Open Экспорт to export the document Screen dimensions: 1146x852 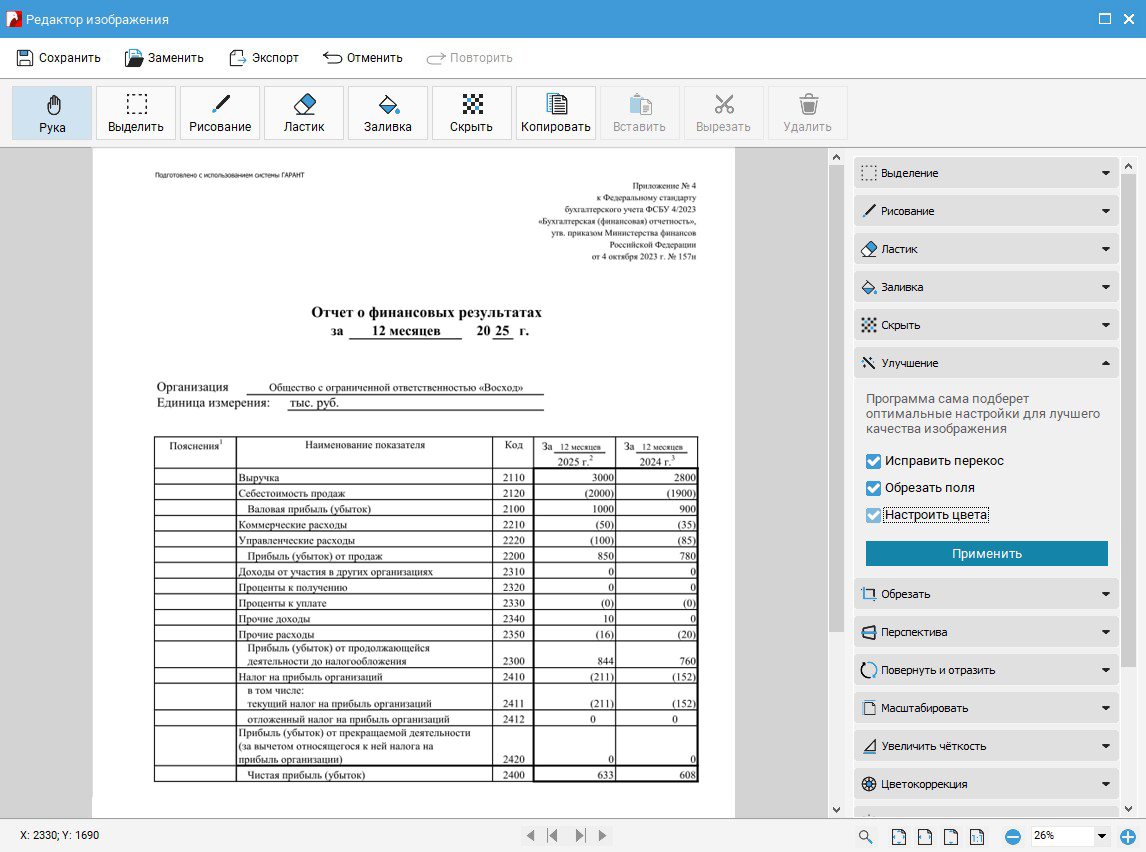pyautogui.click(x=264, y=57)
